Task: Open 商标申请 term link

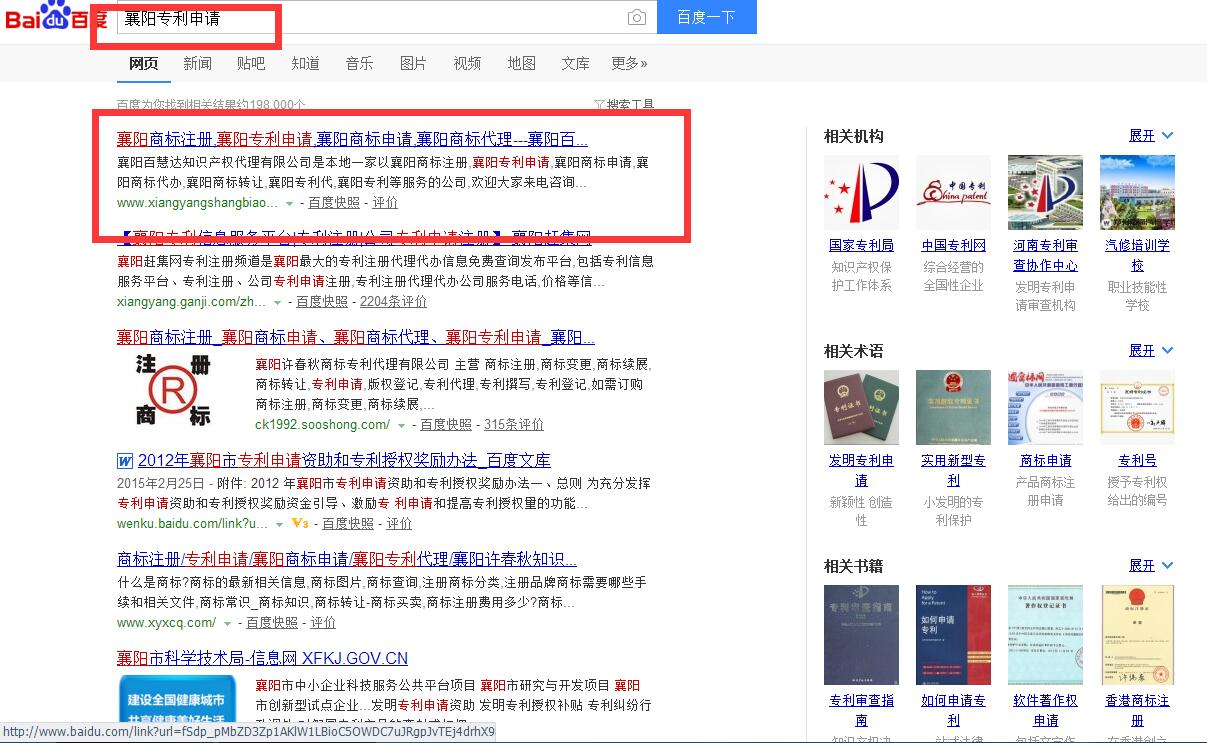Action: [1045, 460]
